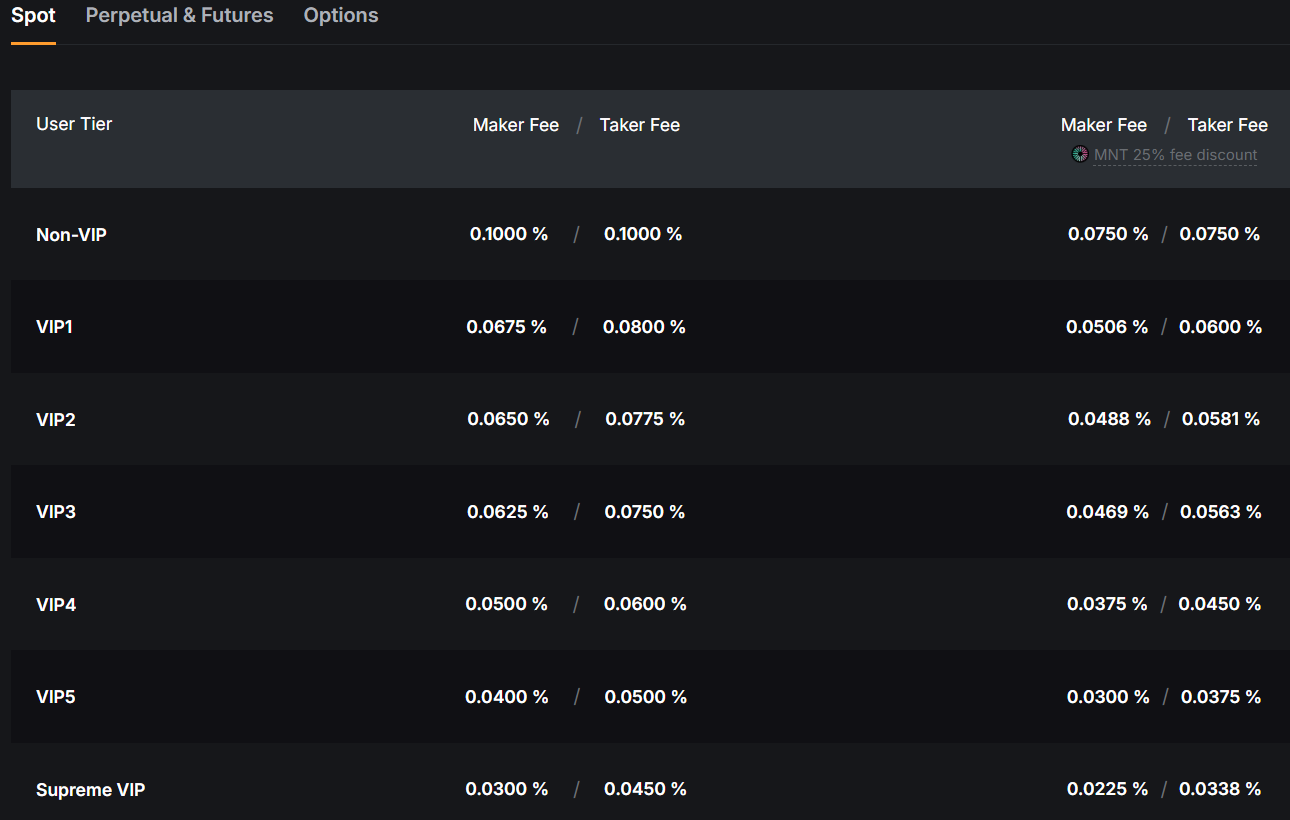Select the VIP4 tier label

56,605
